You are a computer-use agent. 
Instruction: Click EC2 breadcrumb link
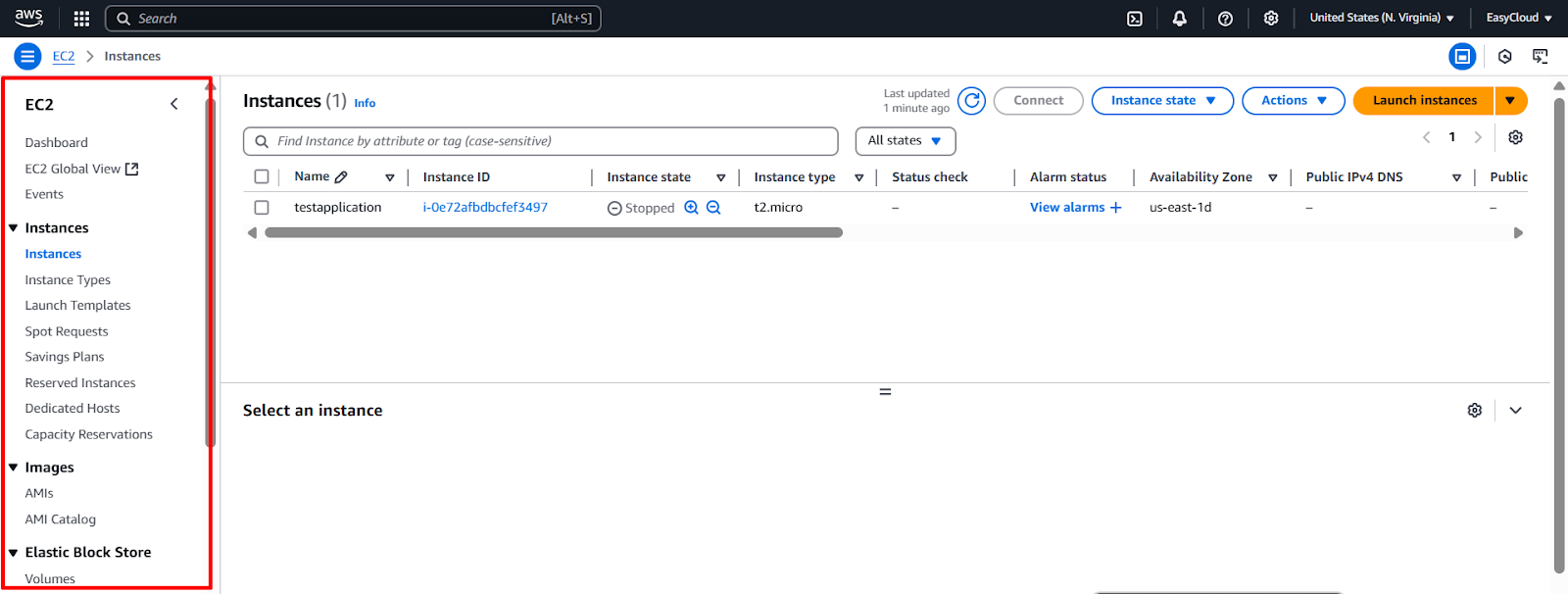click(64, 56)
